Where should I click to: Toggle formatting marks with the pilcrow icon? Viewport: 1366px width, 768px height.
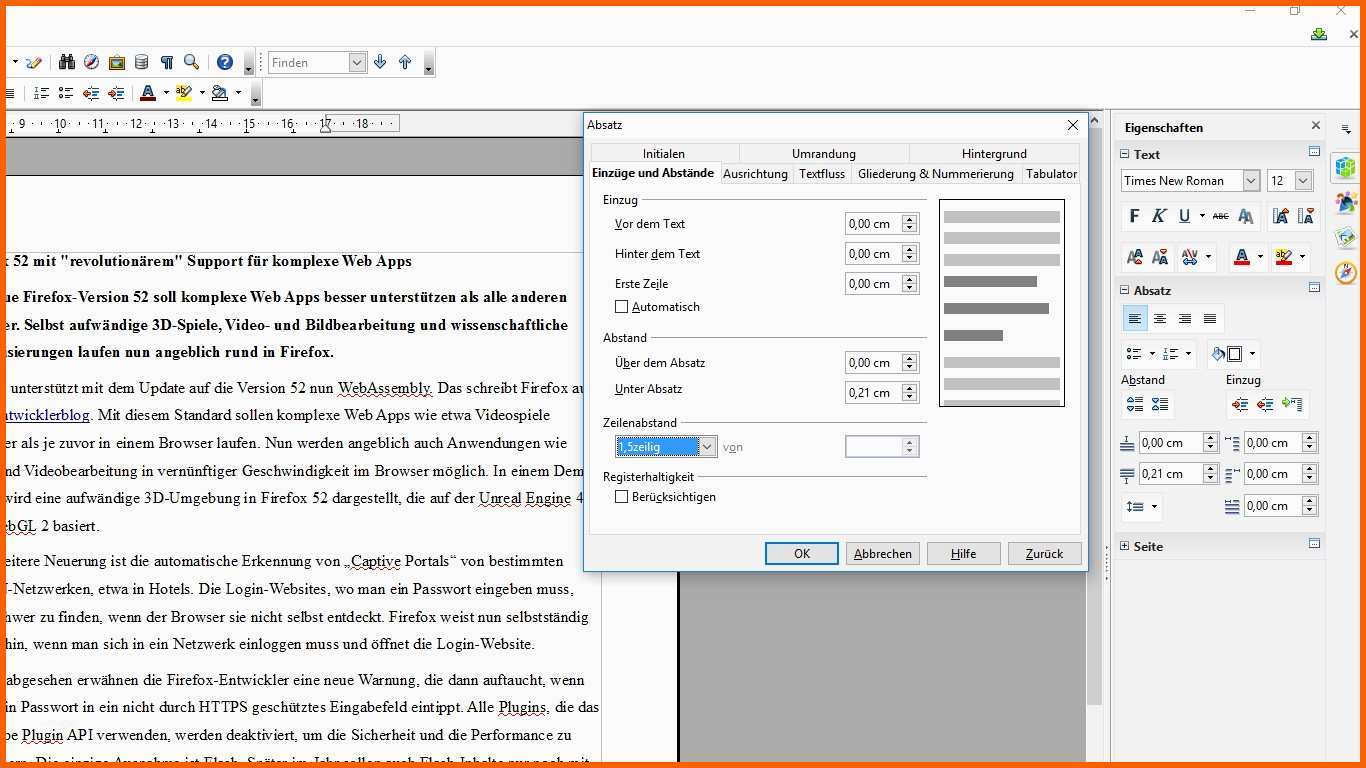[x=167, y=62]
